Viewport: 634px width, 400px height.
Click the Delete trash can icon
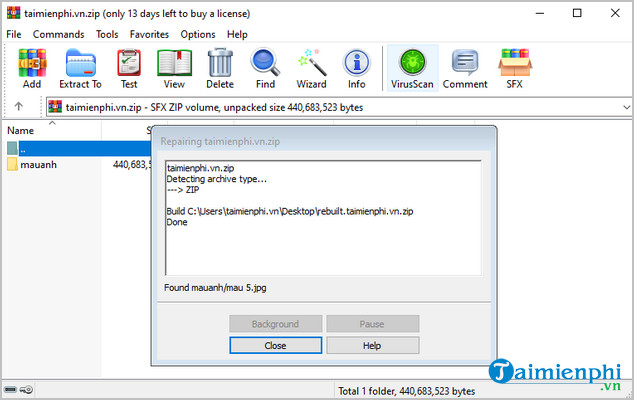point(220,68)
